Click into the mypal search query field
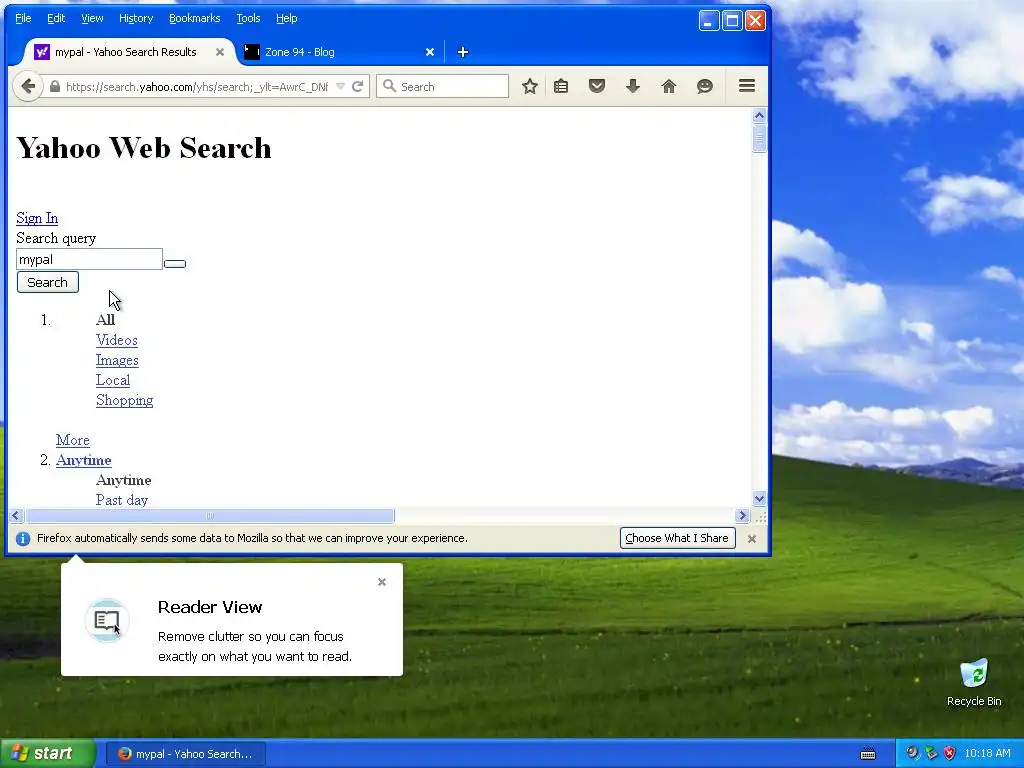Image resolution: width=1024 pixels, height=768 pixels. pos(89,259)
